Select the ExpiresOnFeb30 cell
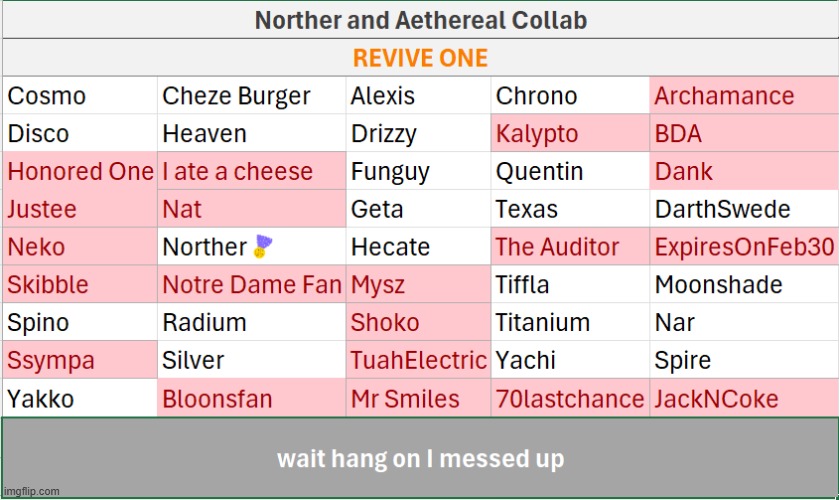Viewport: 839px width, 500px height. 744,247
